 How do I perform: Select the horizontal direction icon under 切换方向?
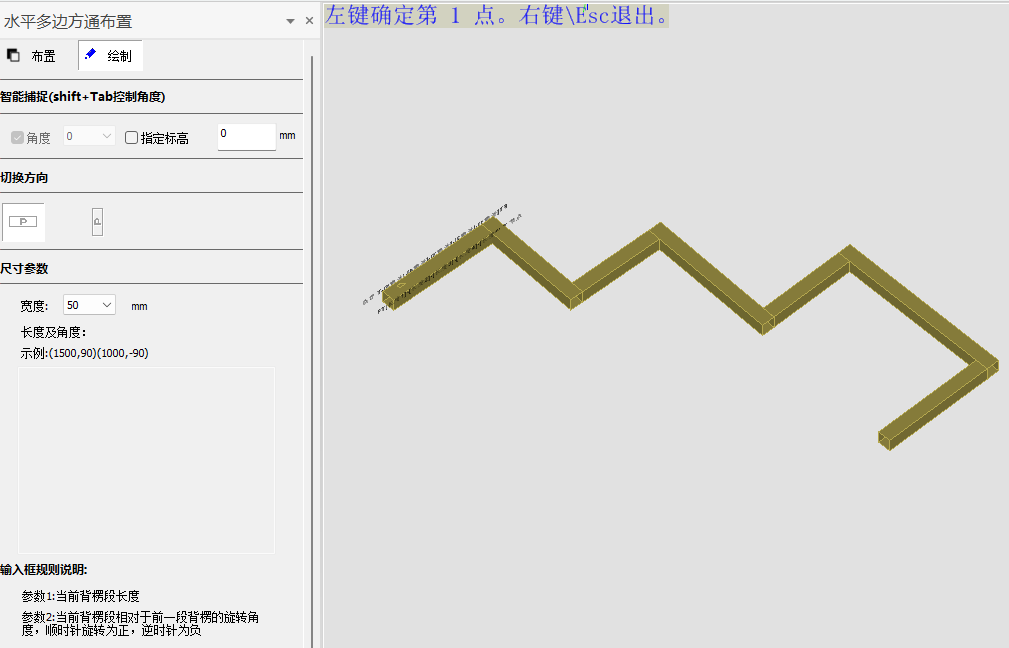tap(23, 221)
